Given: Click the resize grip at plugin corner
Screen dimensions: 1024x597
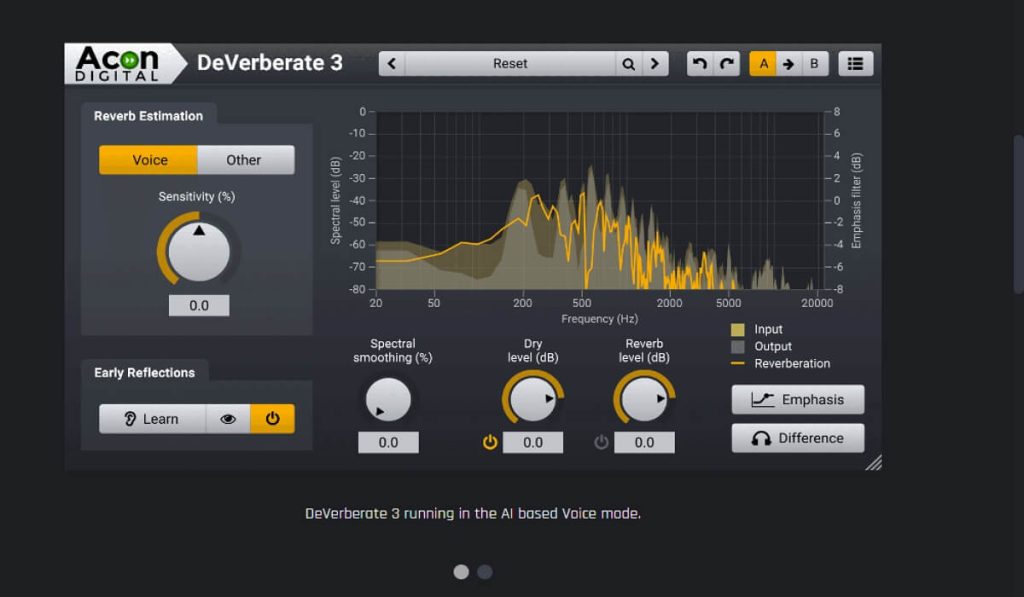Looking at the screenshot, I should click(873, 462).
